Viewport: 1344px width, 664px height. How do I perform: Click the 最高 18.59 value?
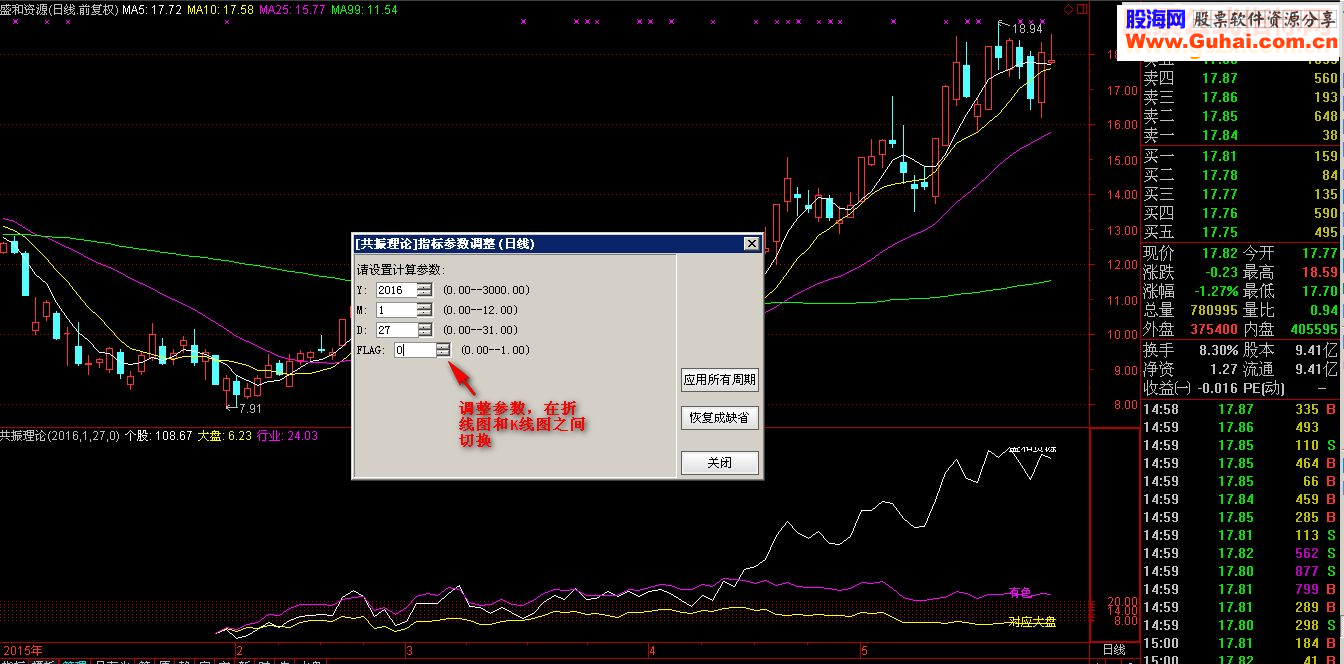[x=1320, y=272]
